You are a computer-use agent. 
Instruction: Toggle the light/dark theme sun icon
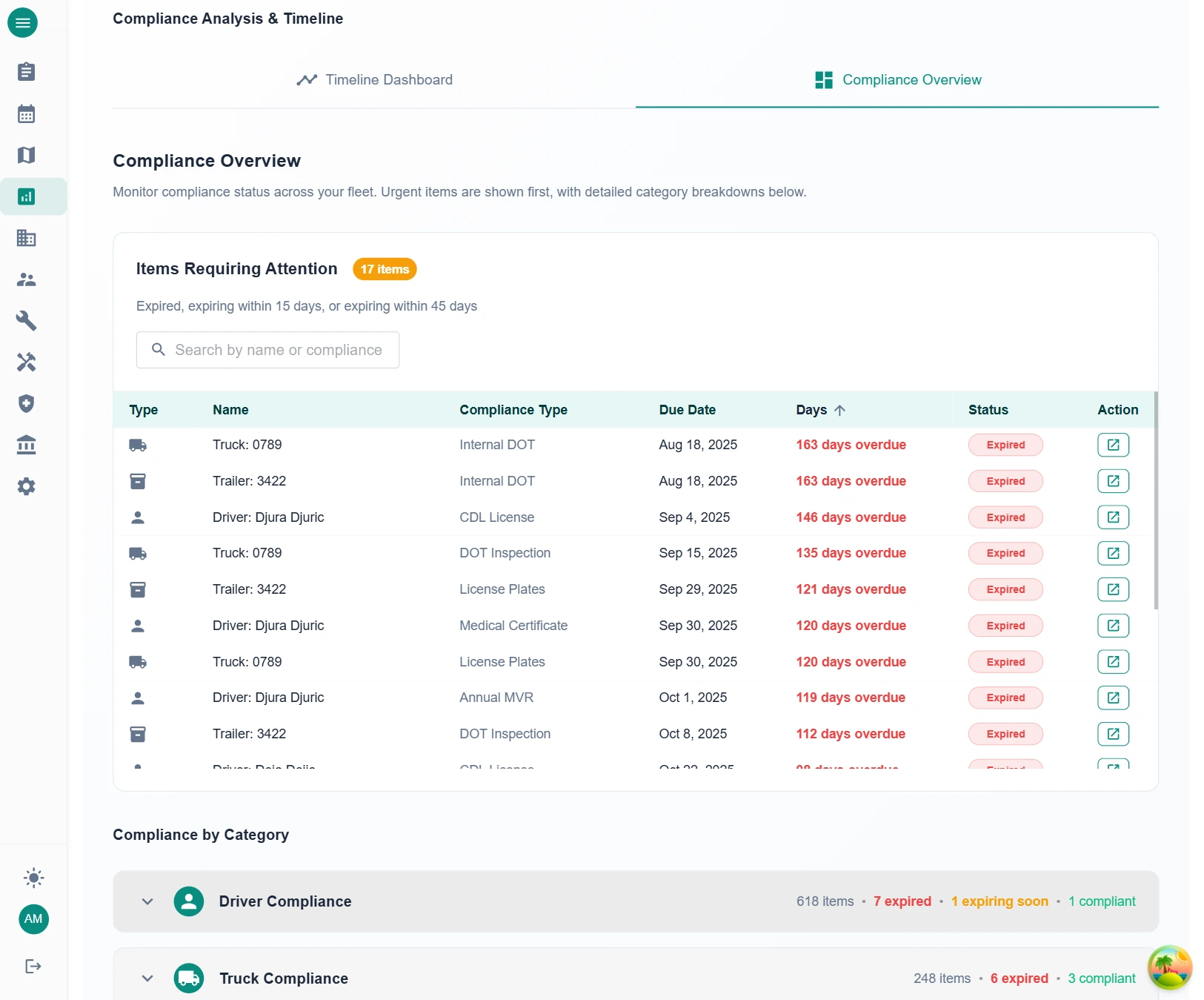33,878
